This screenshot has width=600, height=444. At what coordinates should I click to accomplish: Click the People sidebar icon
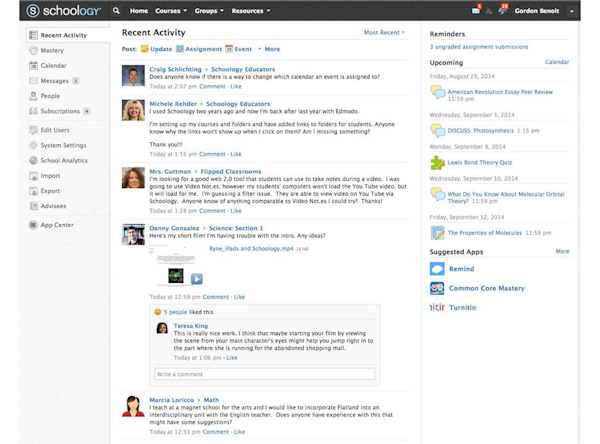(33, 96)
